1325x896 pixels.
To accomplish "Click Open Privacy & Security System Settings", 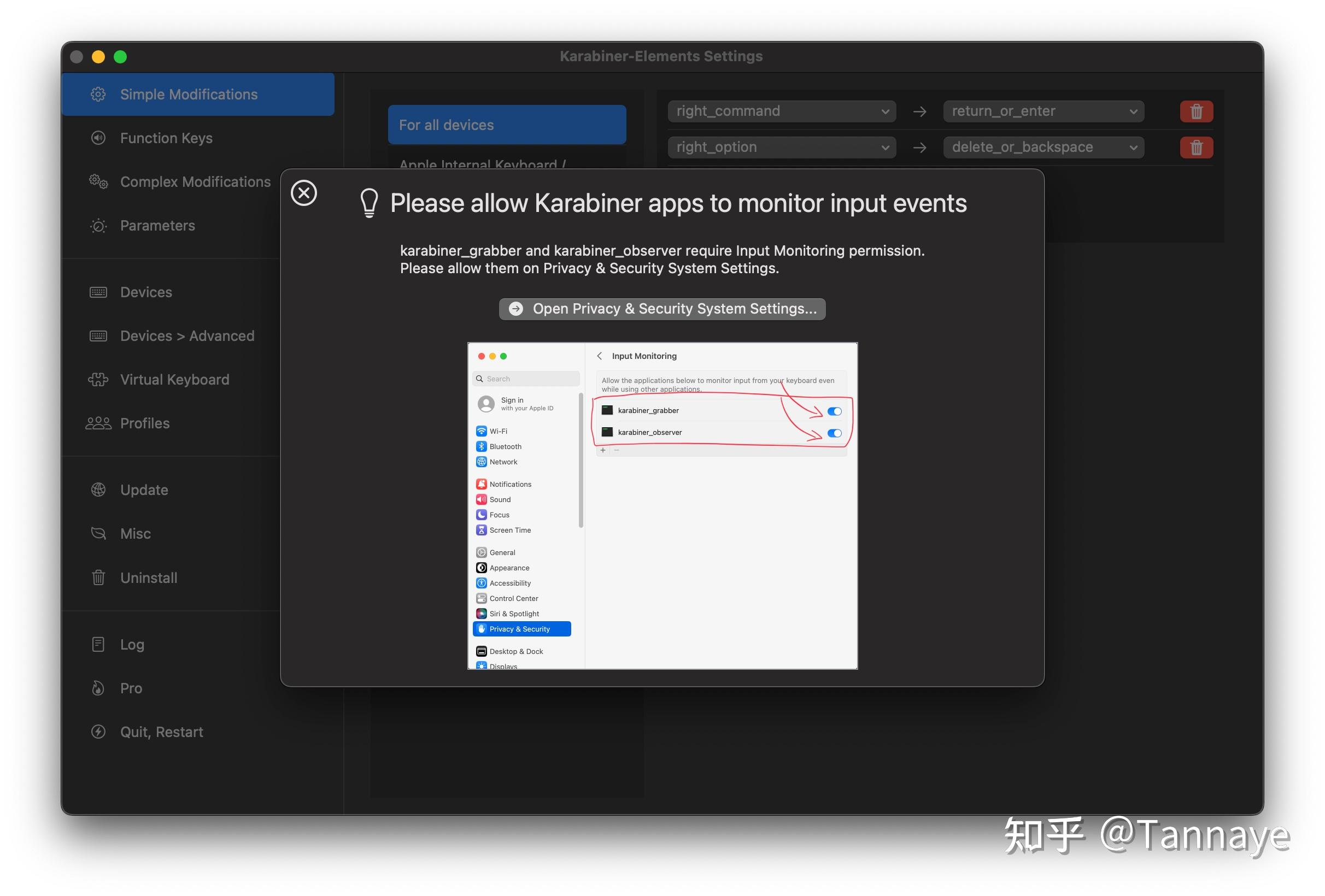I will [x=662, y=308].
